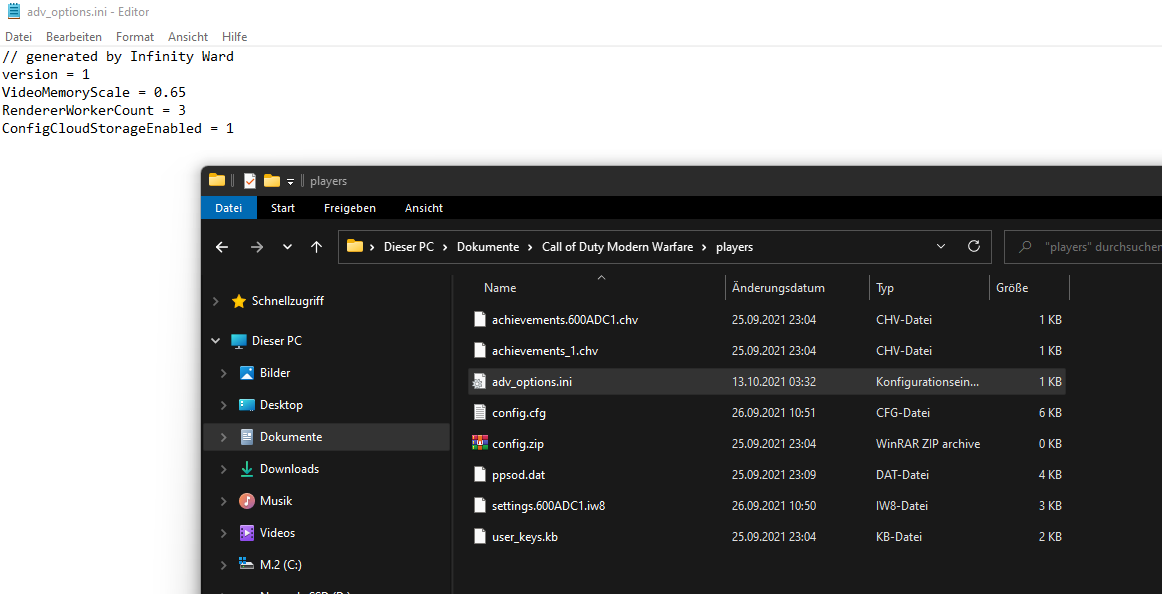Collapse the Dieser PC tree in sidebar
This screenshot has height=594, width=1162.
coord(214,340)
